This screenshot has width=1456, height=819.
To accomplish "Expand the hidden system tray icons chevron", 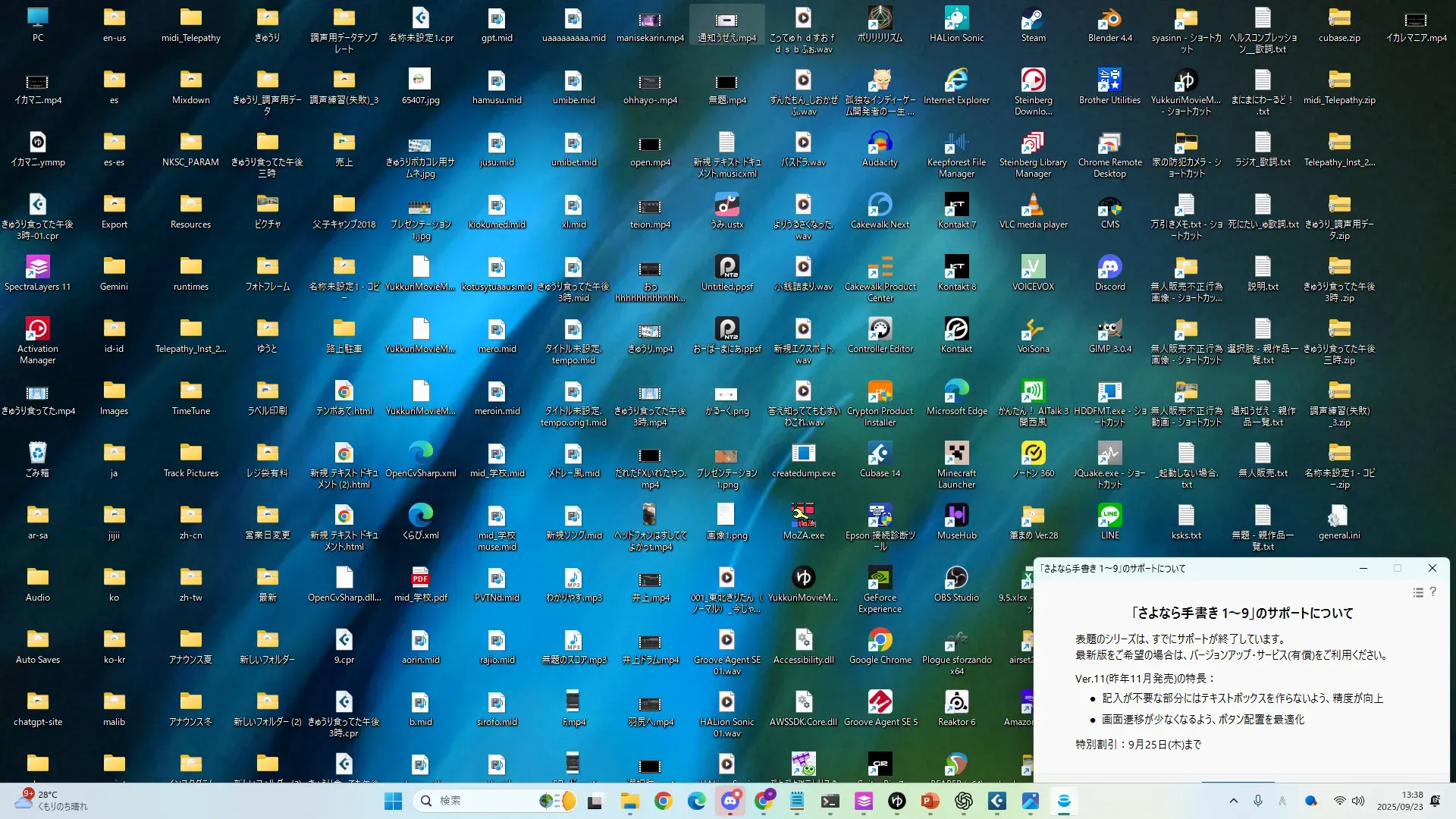I will click(x=1233, y=801).
